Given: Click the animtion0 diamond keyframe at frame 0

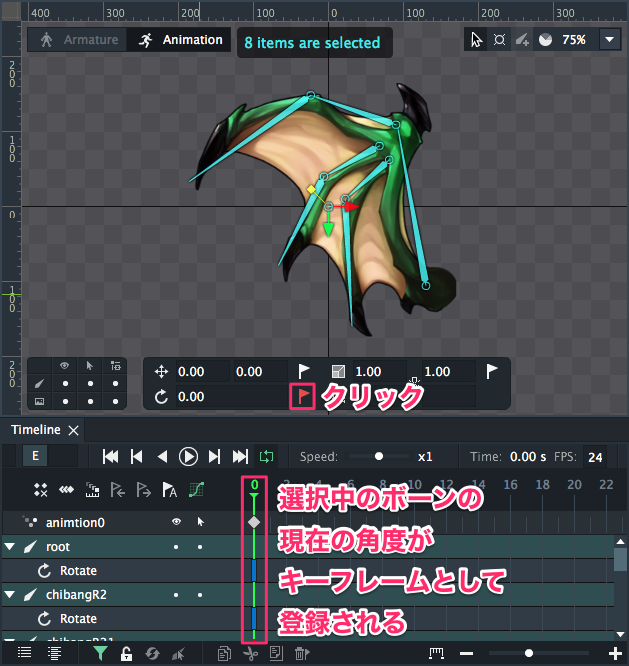Looking at the screenshot, I should 254,522.
